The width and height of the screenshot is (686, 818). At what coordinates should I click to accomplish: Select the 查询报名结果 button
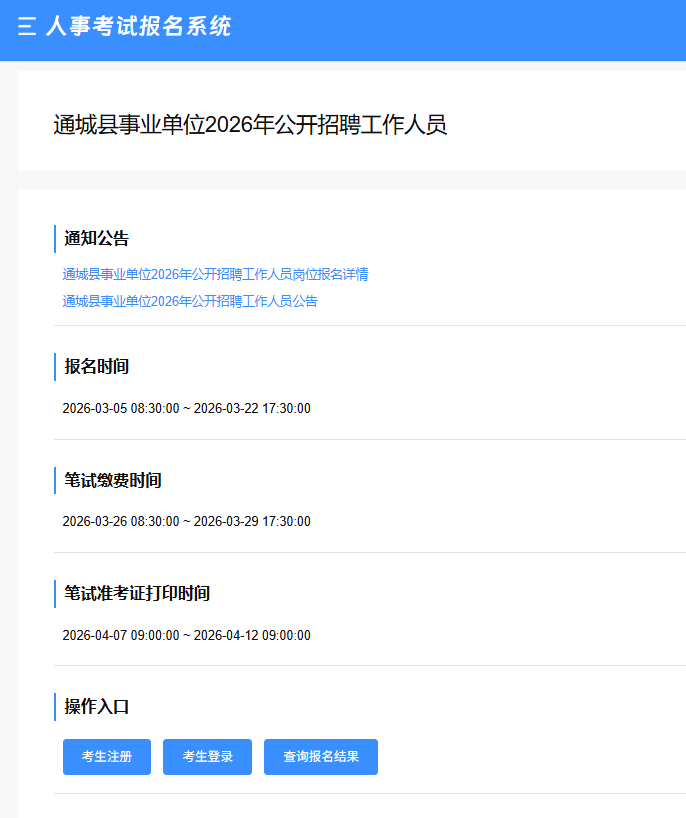tap(320, 757)
